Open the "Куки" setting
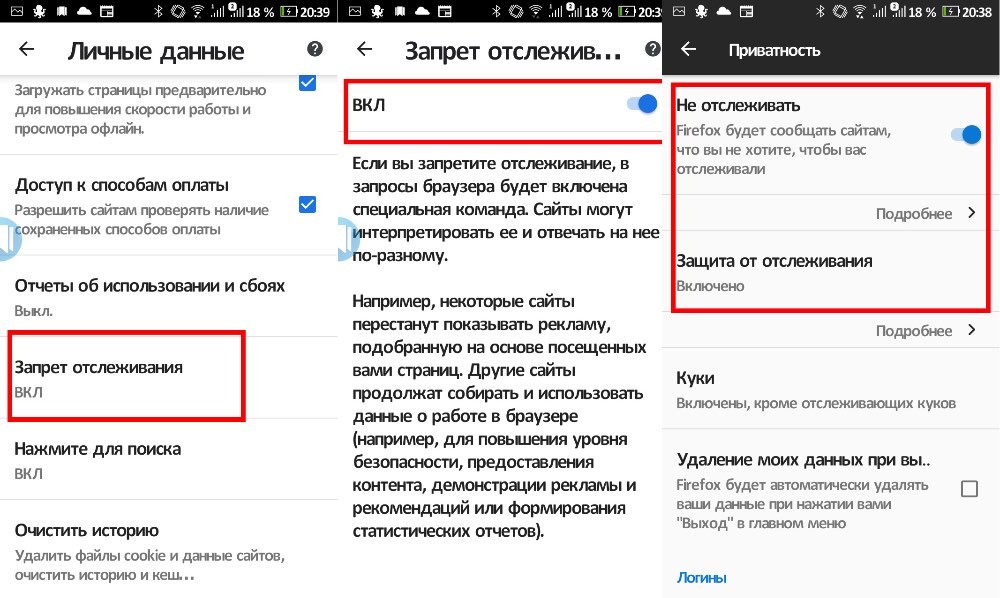Viewport: 1000px width, 598px height. [x=815, y=390]
